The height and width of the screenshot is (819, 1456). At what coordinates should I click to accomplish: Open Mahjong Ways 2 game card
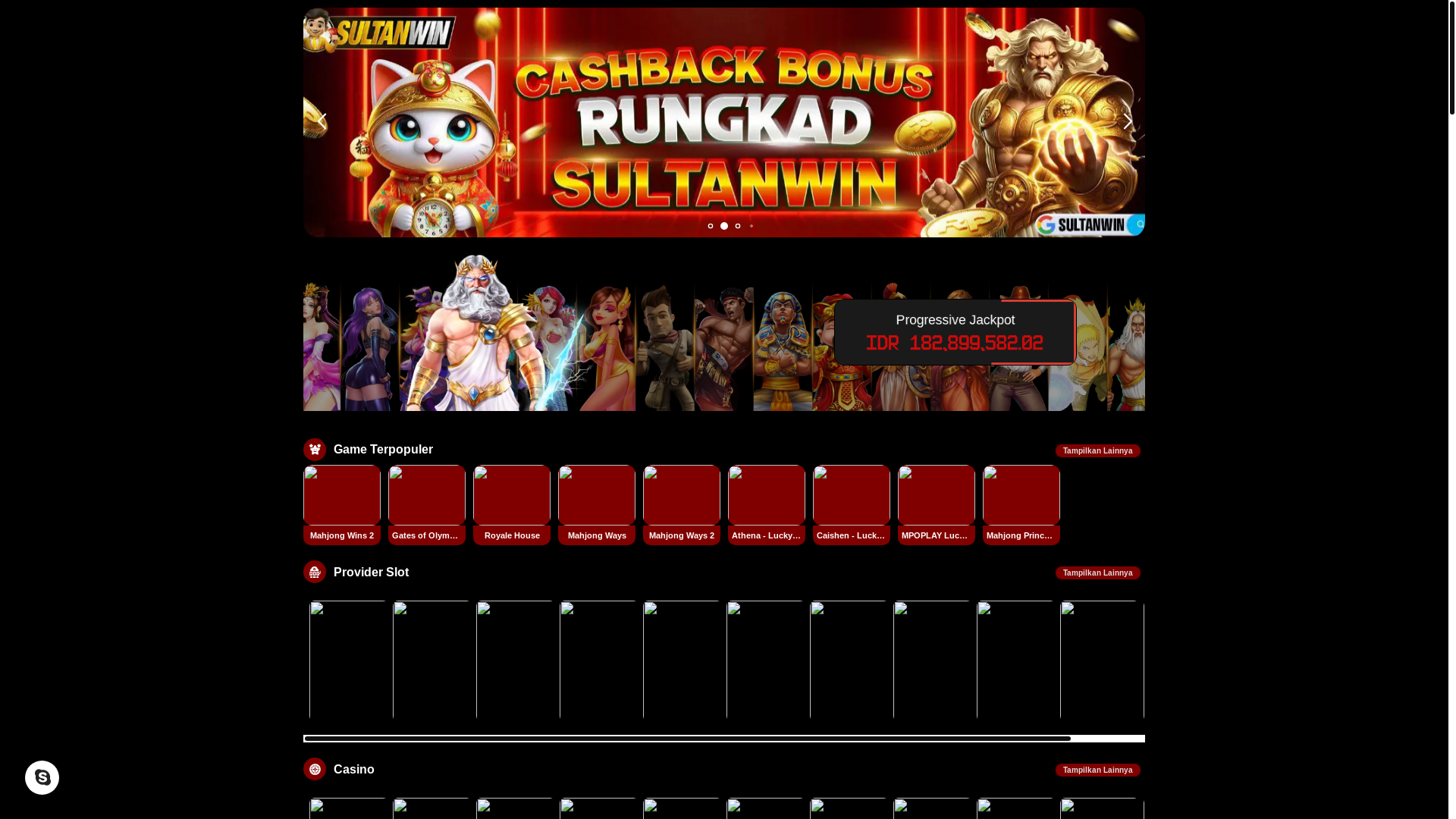coord(682,505)
